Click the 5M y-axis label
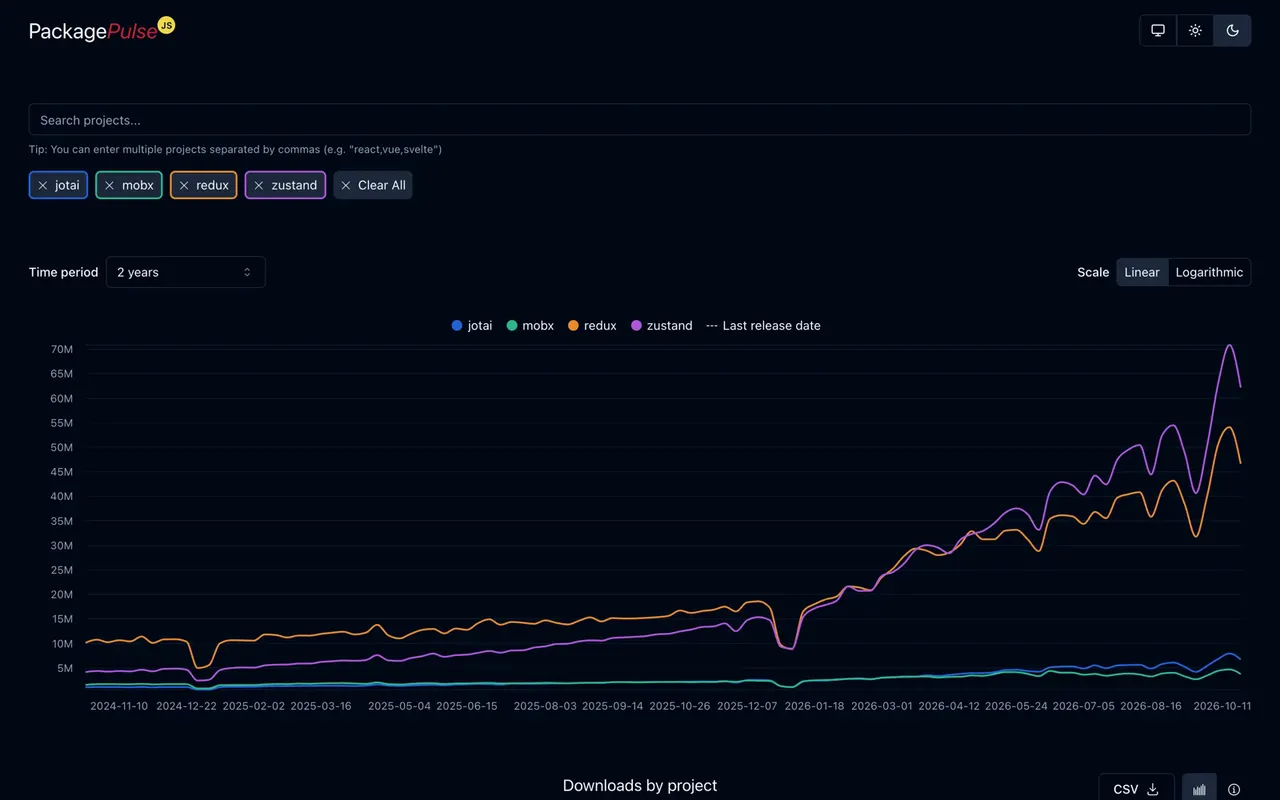Image resolution: width=1280 pixels, height=800 pixels. click(x=64, y=668)
